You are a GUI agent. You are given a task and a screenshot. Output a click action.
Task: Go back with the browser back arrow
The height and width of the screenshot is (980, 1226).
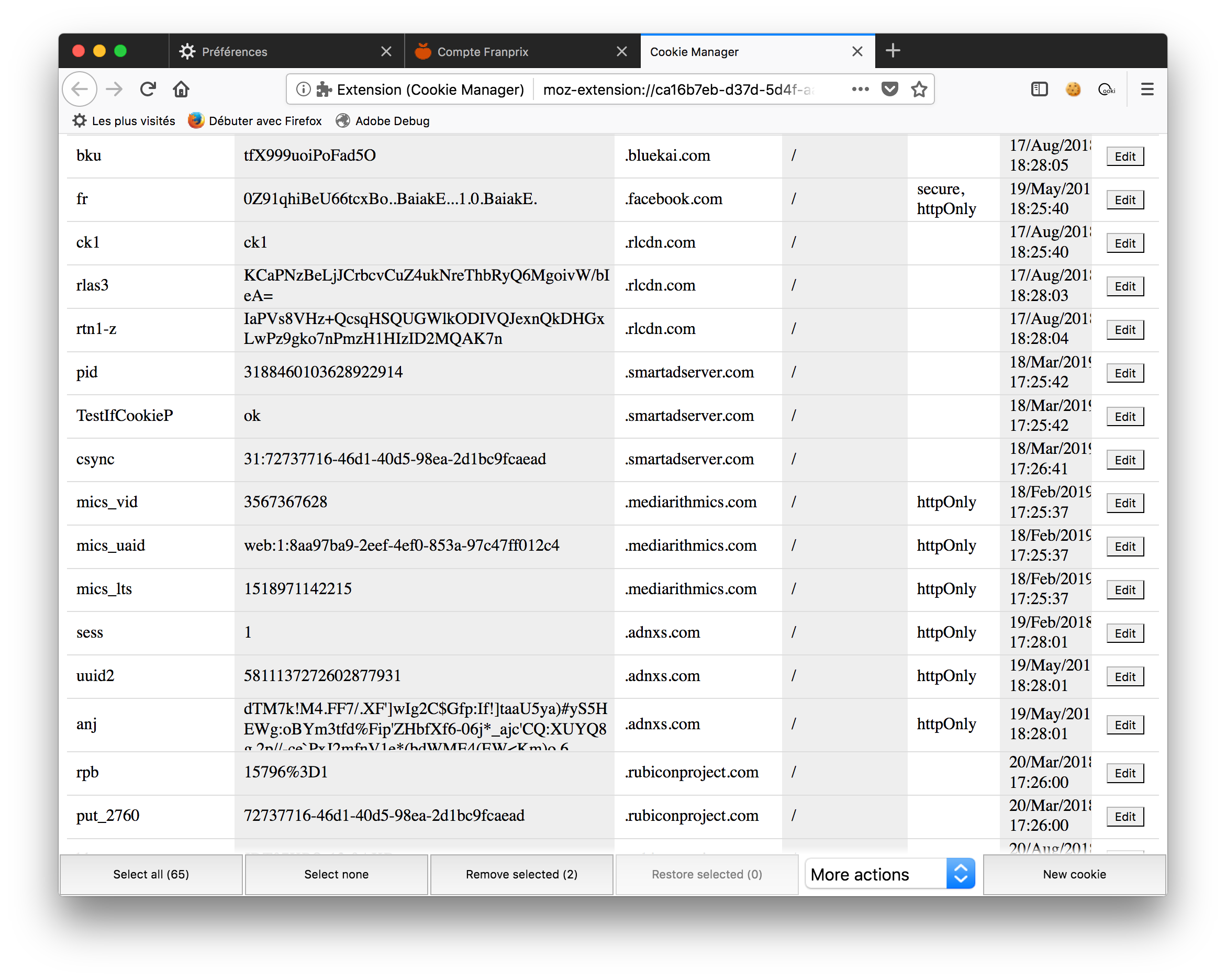[x=80, y=90]
